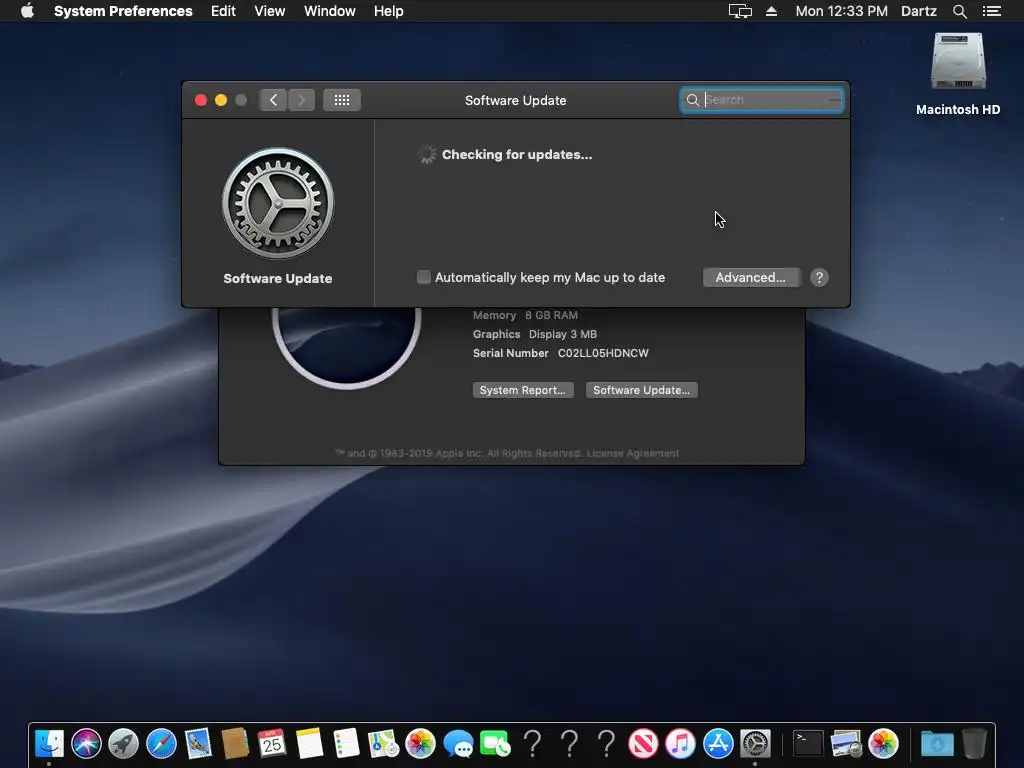Open the Window menu
Viewport: 1024px width, 768px height.
(x=330, y=11)
